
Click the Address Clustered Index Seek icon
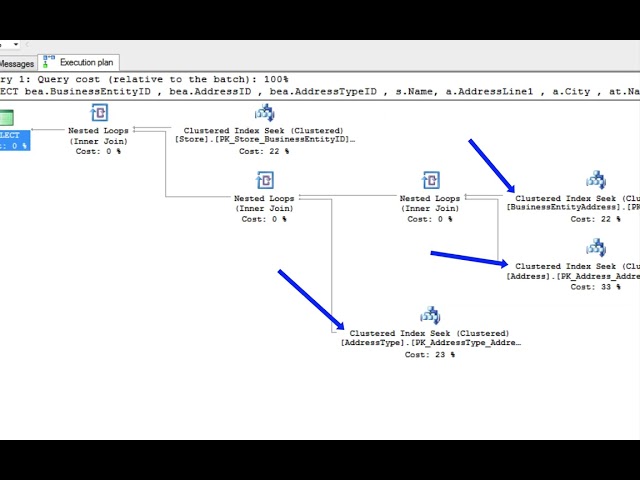pyautogui.click(x=596, y=248)
